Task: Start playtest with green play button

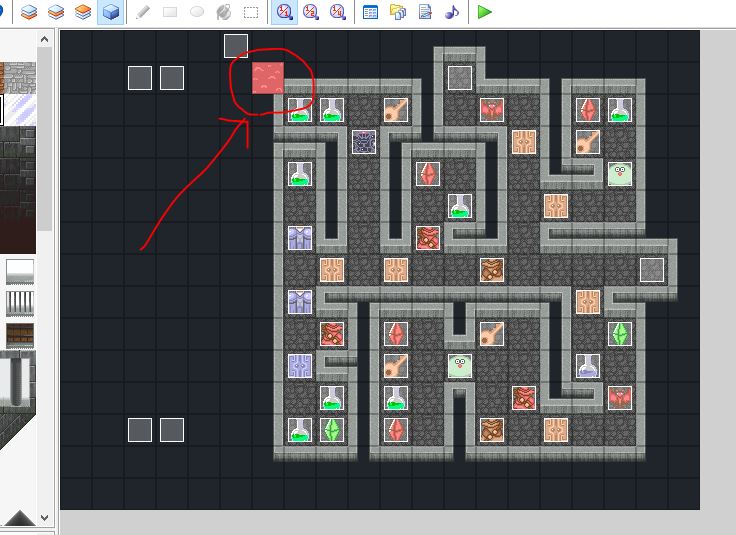Action: coord(485,12)
